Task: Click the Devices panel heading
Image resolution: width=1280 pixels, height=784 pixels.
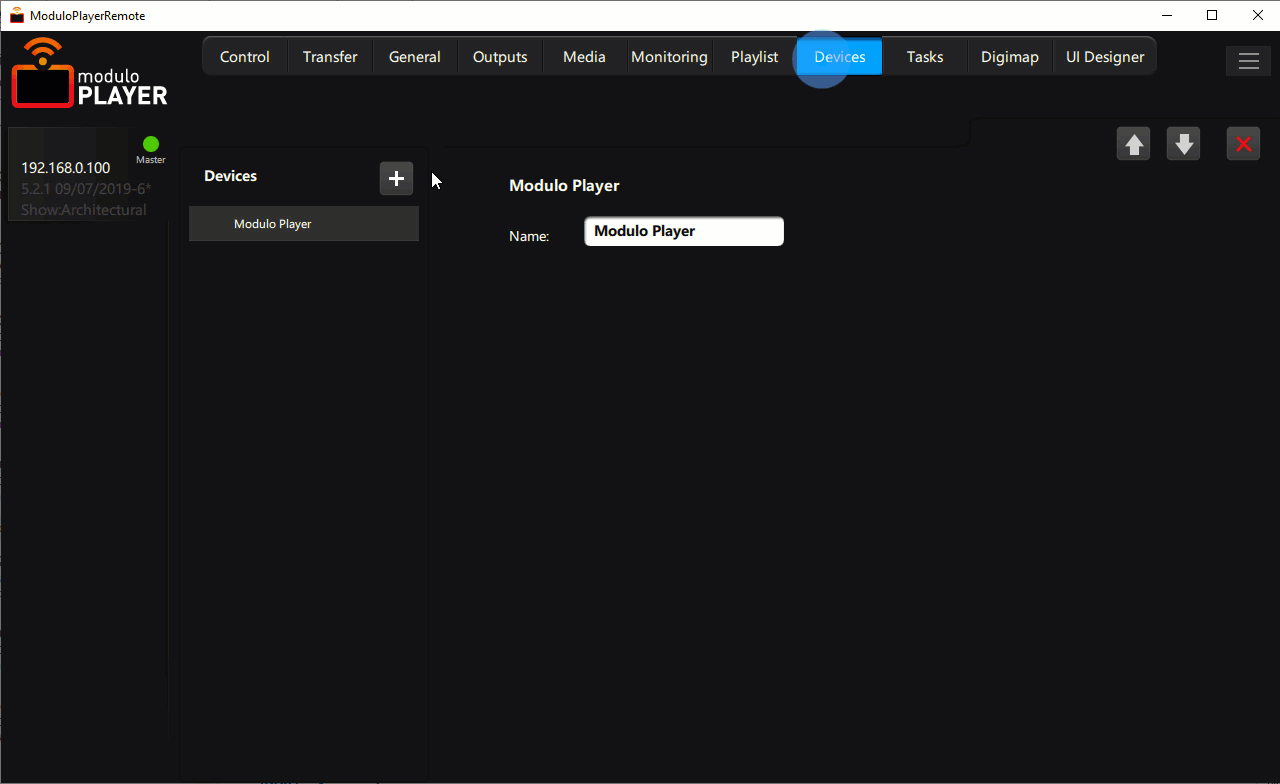Action: tap(231, 176)
